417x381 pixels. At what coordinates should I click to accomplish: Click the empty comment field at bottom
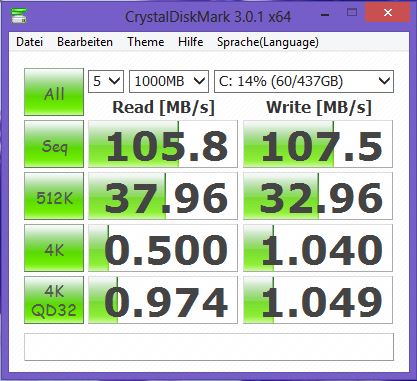209,347
